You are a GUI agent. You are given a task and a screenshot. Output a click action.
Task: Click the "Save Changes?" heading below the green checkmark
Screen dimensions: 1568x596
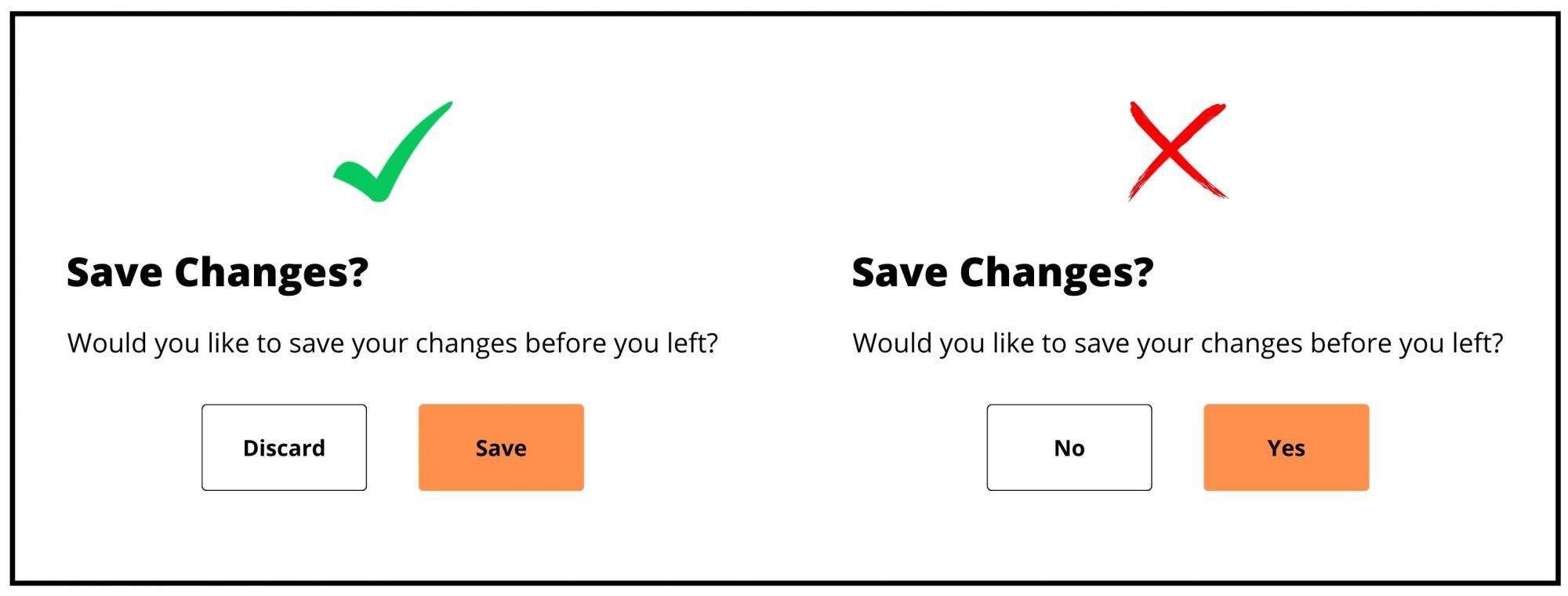point(217,273)
